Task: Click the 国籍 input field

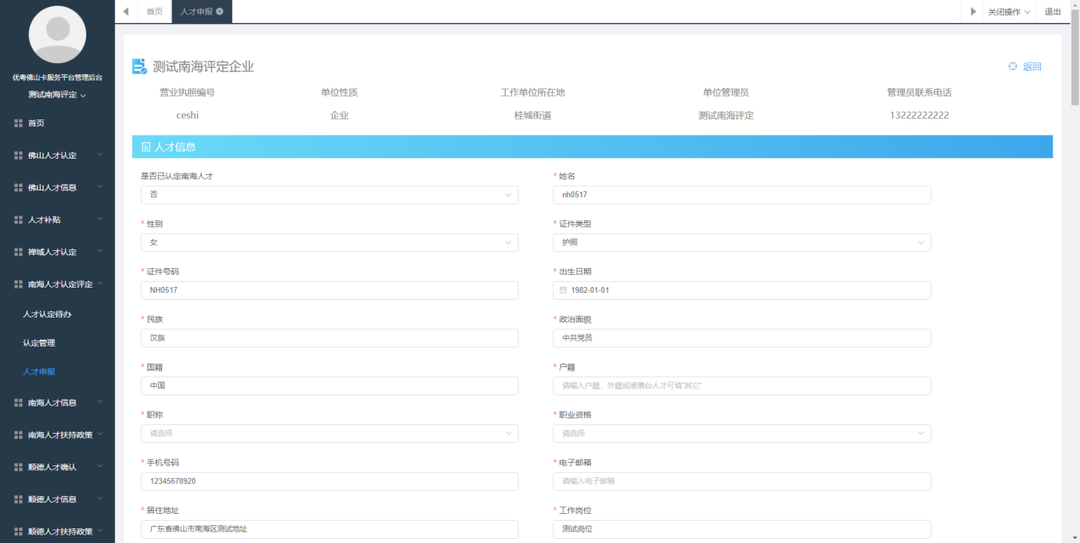Action: pyautogui.click(x=329, y=386)
